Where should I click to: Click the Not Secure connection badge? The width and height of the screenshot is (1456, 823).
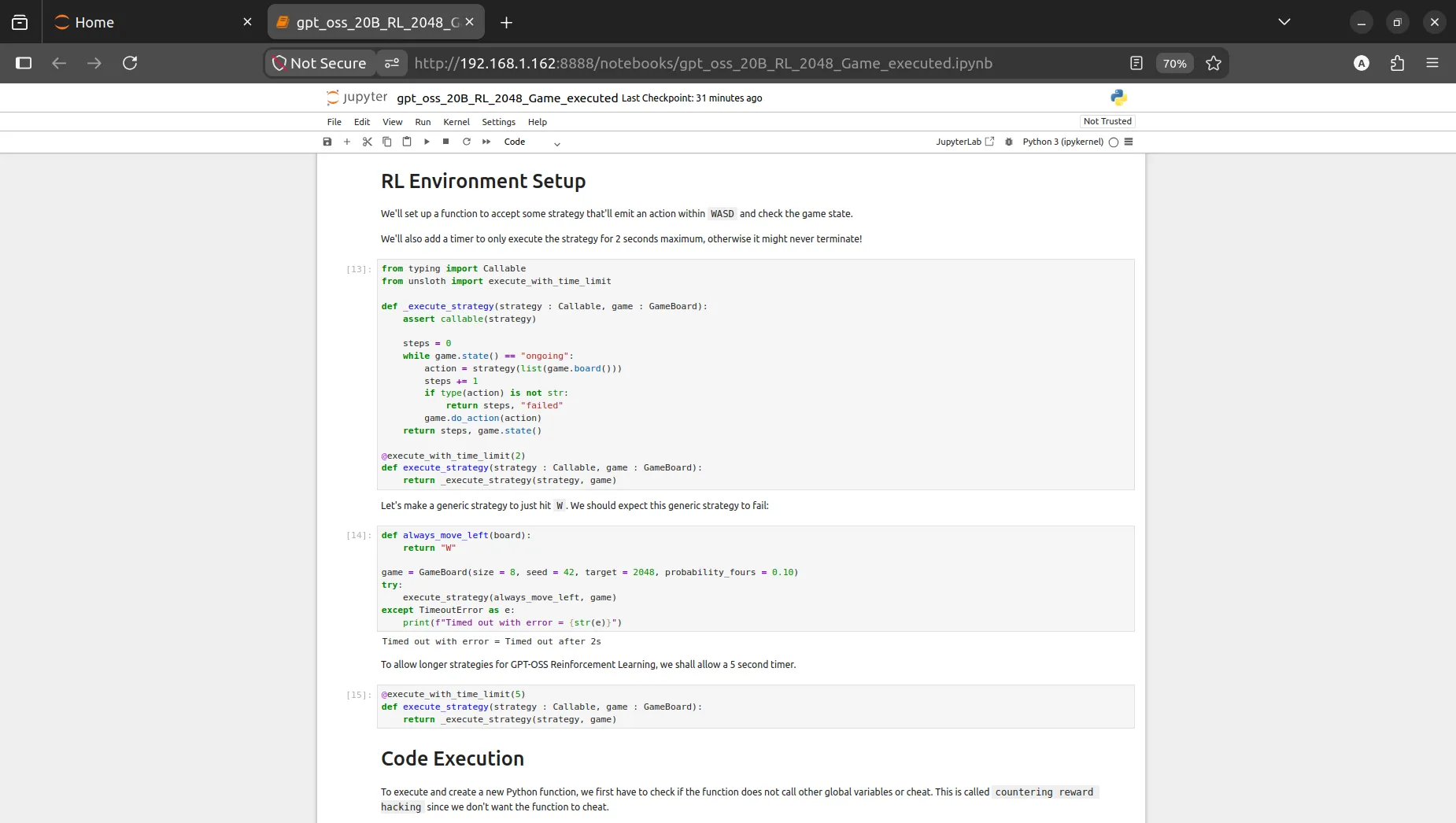pos(320,63)
